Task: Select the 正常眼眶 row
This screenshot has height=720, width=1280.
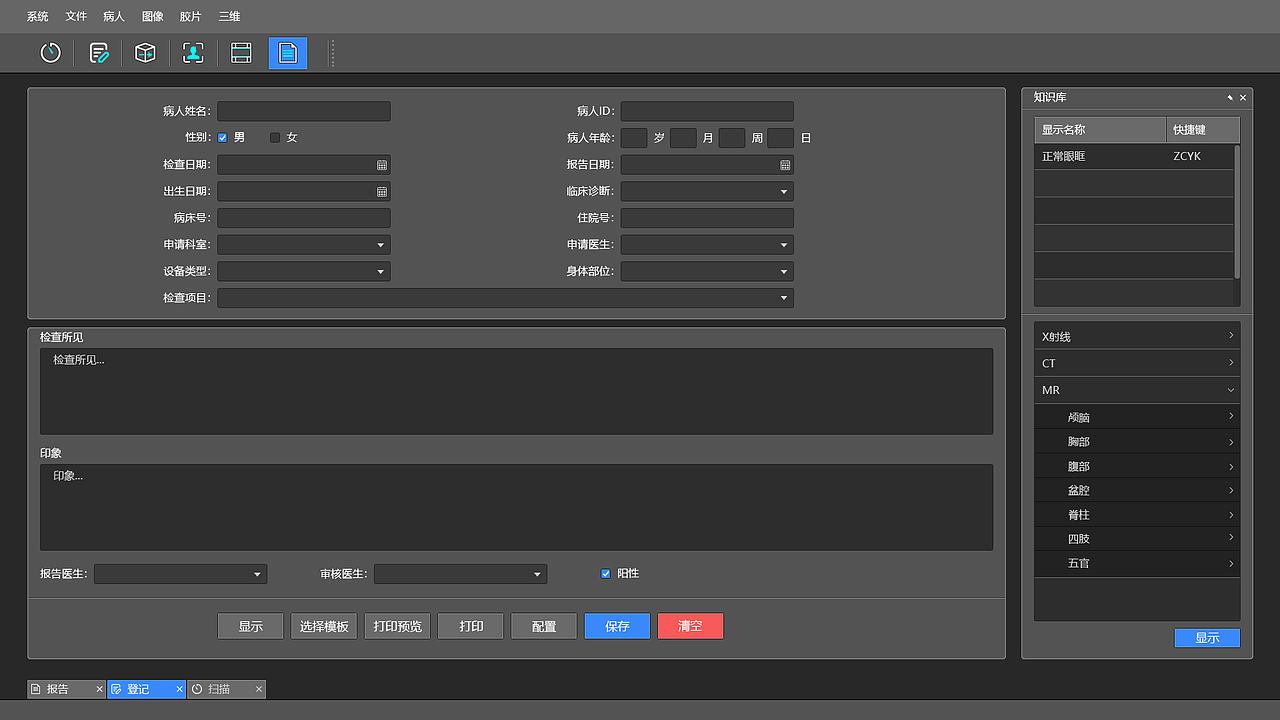Action: 1134,156
